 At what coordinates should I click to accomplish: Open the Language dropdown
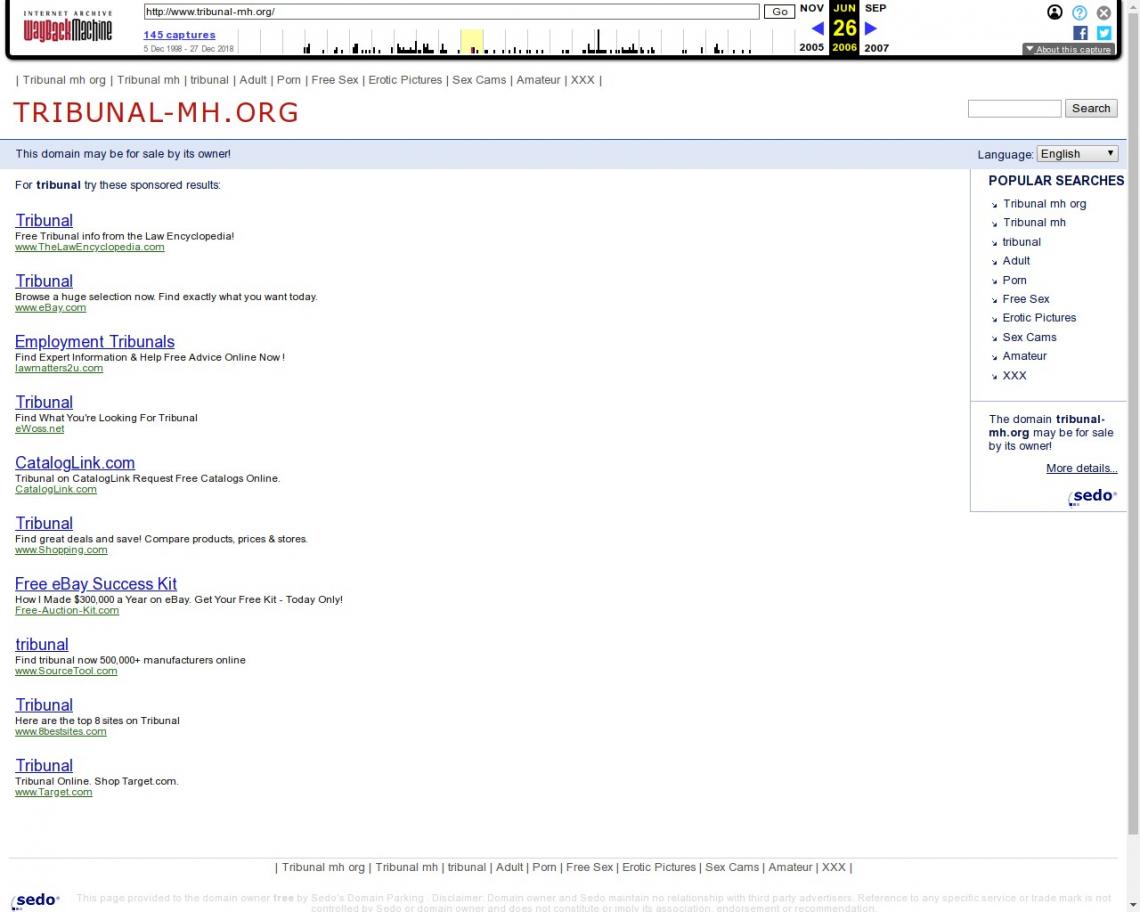click(x=1077, y=153)
